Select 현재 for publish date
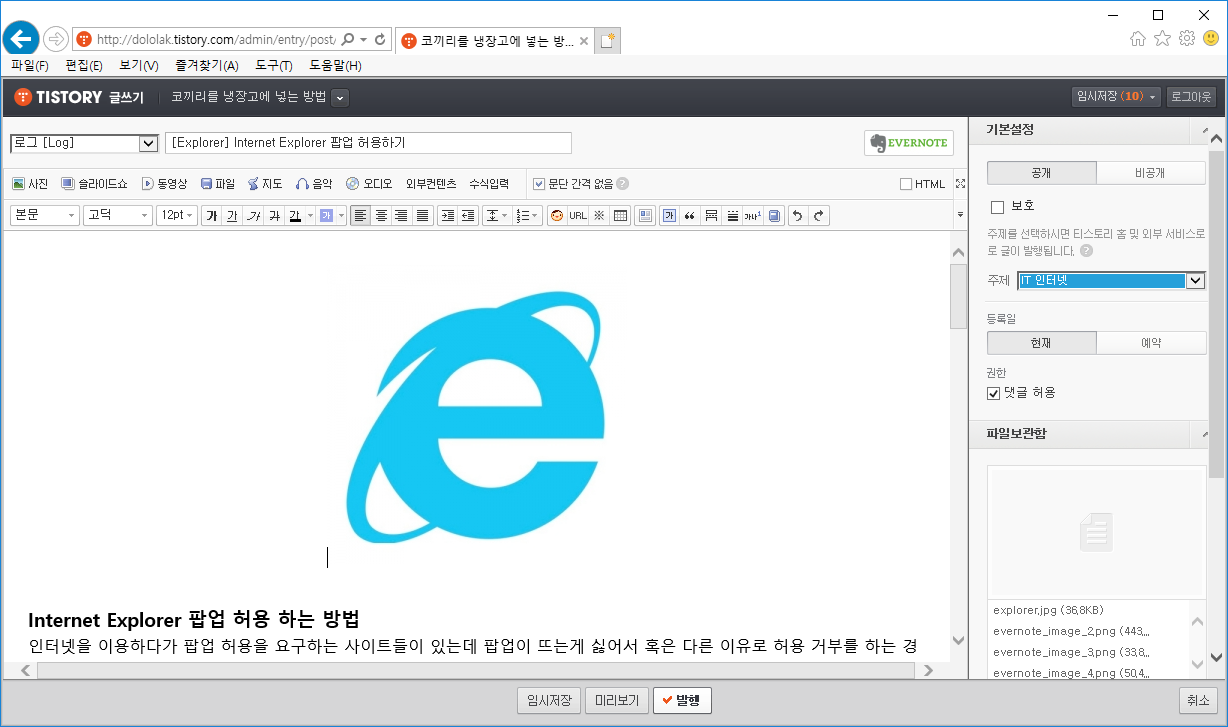The image size is (1228, 727). click(x=1041, y=343)
